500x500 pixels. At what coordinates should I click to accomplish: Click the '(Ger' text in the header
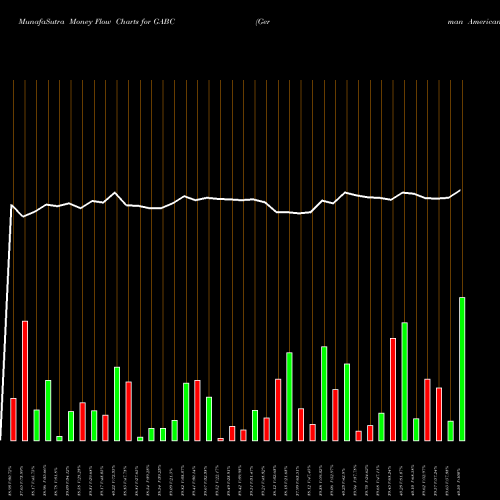tap(263, 22)
